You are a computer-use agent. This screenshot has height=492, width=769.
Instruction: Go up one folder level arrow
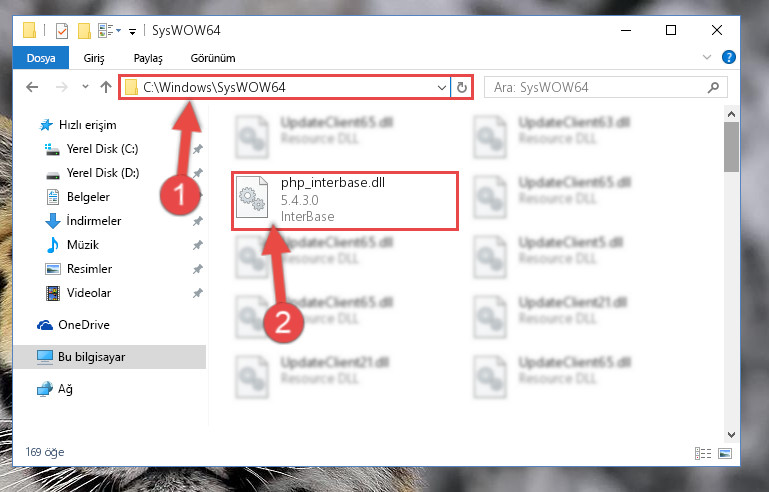pyautogui.click(x=105, y=87)
